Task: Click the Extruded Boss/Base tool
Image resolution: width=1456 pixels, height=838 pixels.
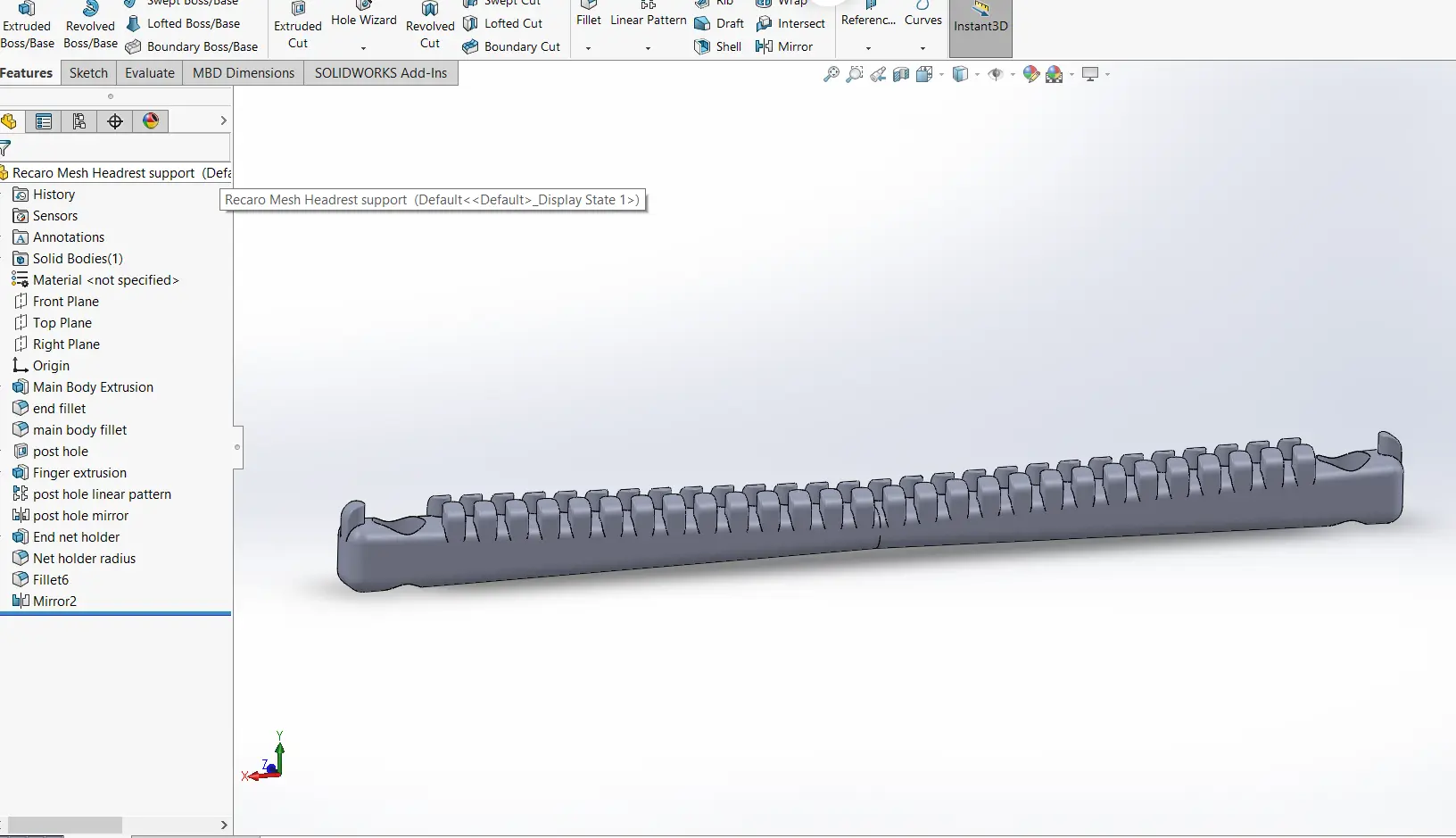Action: tap(27, 25)
